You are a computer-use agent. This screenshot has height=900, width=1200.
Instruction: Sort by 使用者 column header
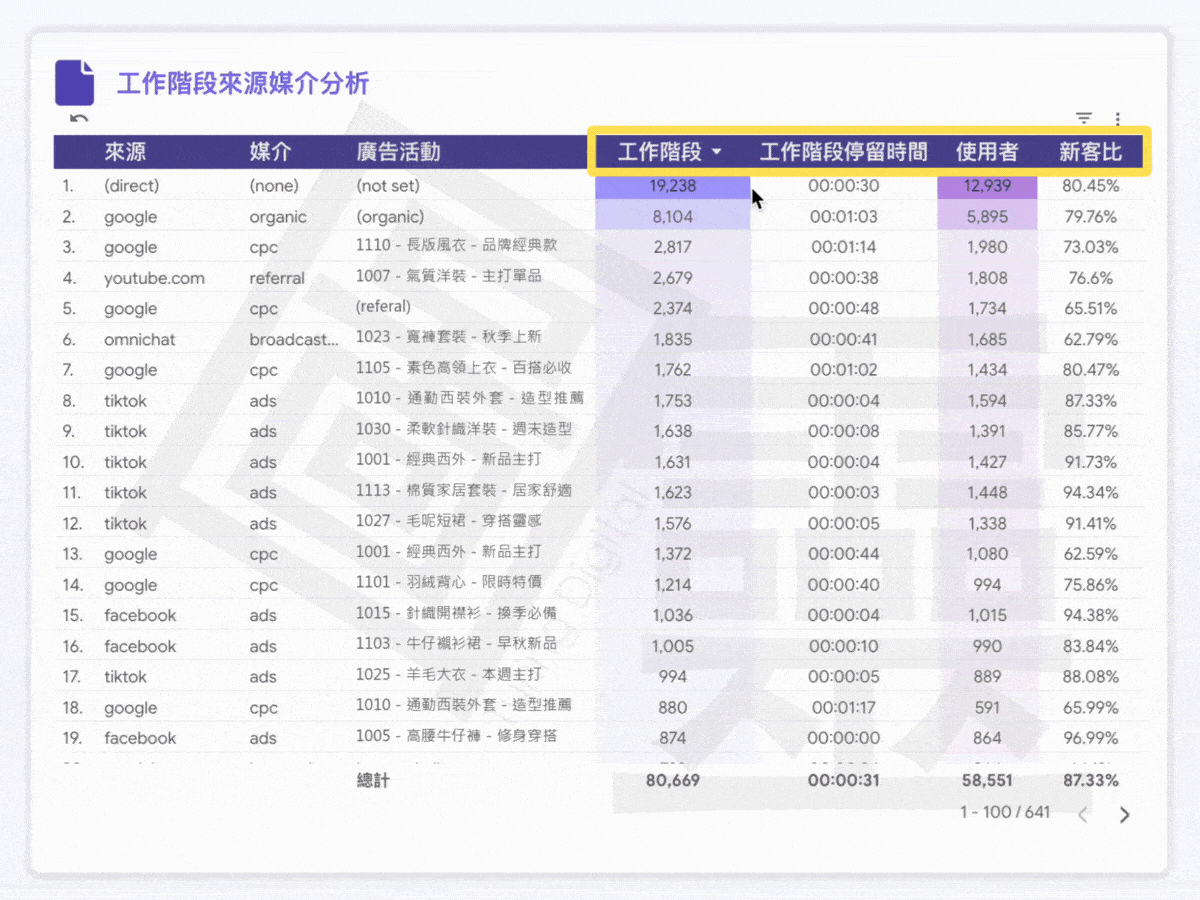point(986,152)
